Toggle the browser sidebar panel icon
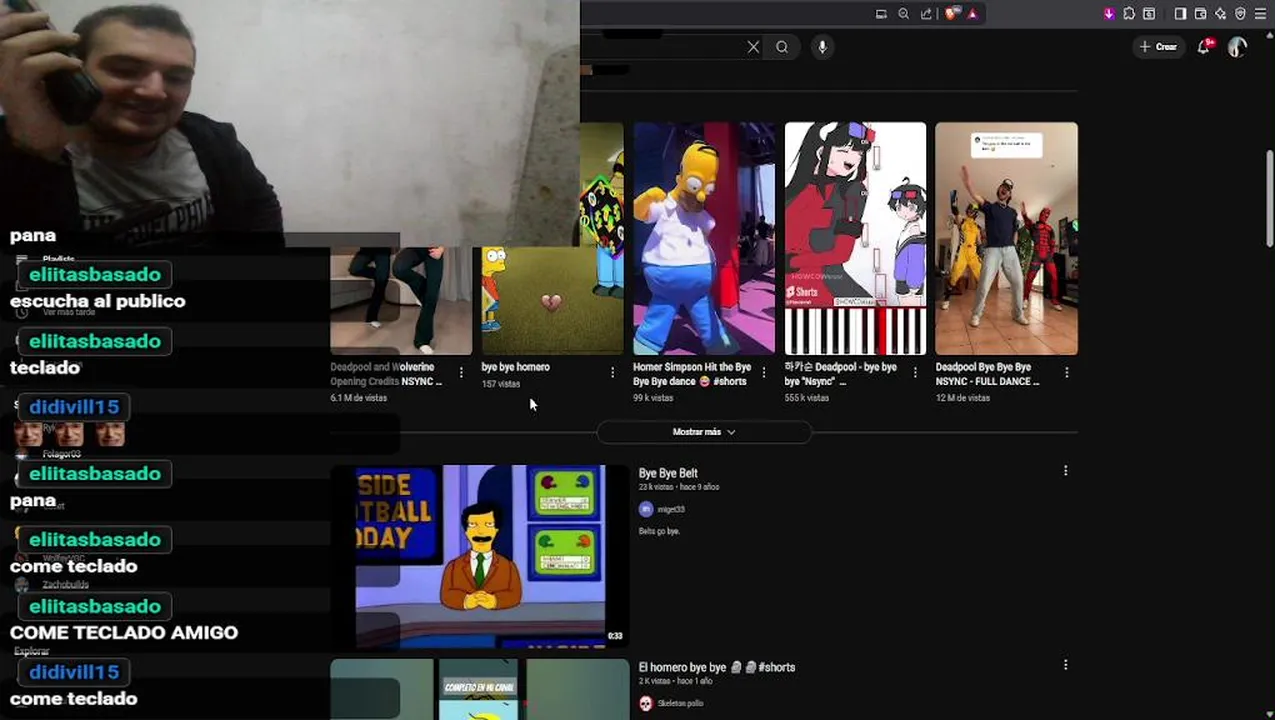 tap(1180, 14)
